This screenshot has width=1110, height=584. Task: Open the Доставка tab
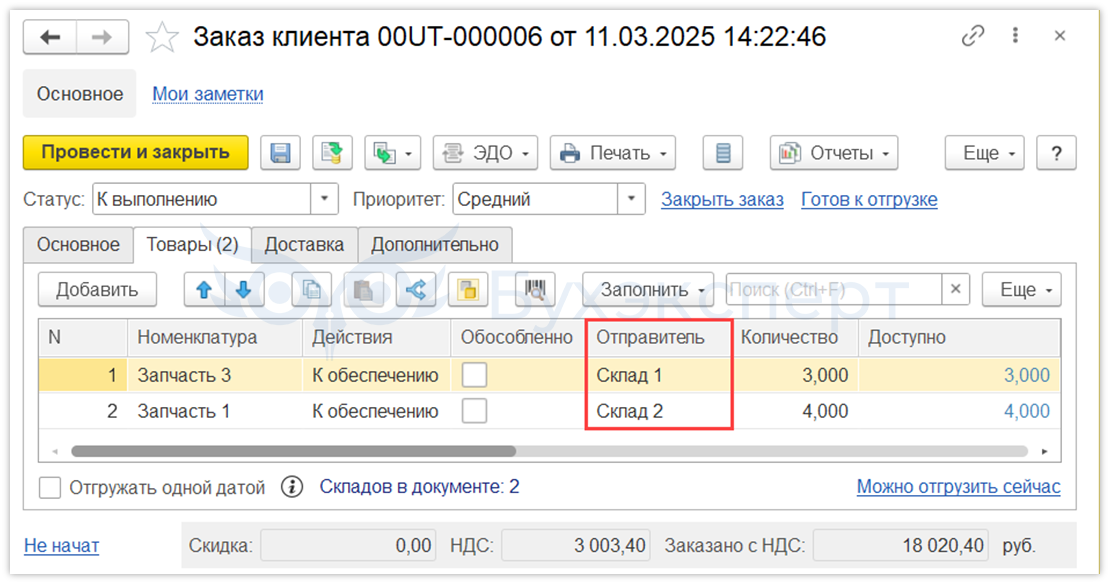pos(304,245)
